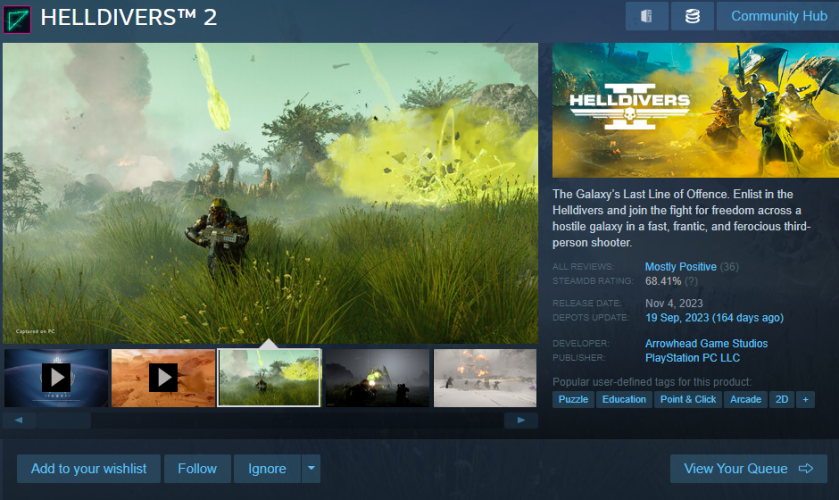Screen dimensions: 839x500
Task: Open the Community Hub
Action: pyautogui.click(x=778, y=17)
